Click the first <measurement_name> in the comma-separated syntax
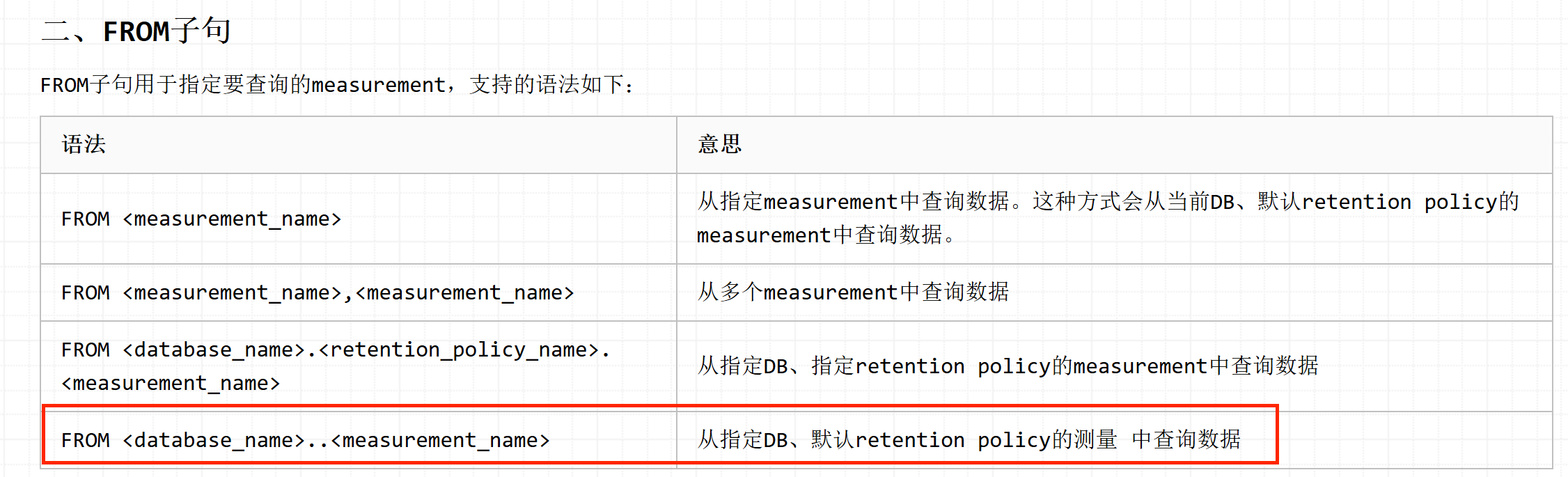This screenshot has height=477, width=1568. (x=232, y=292)
